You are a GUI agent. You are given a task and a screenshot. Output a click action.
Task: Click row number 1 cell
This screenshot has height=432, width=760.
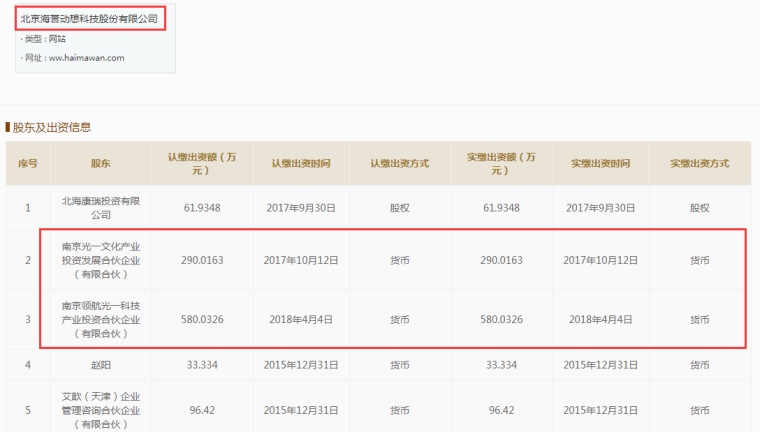coord(28,208)
